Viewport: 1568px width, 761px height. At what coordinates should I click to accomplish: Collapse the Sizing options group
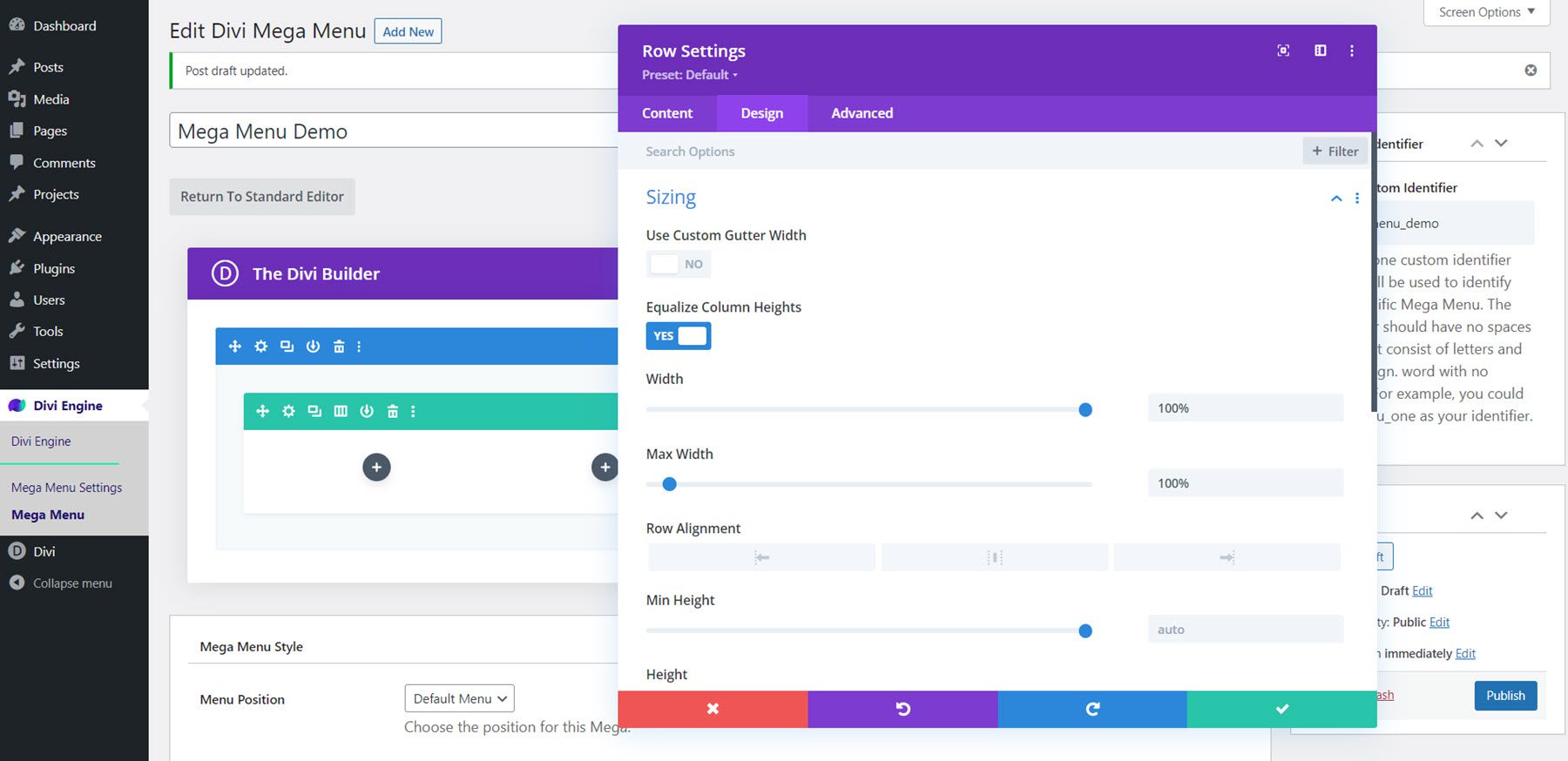click(1335, 199)
